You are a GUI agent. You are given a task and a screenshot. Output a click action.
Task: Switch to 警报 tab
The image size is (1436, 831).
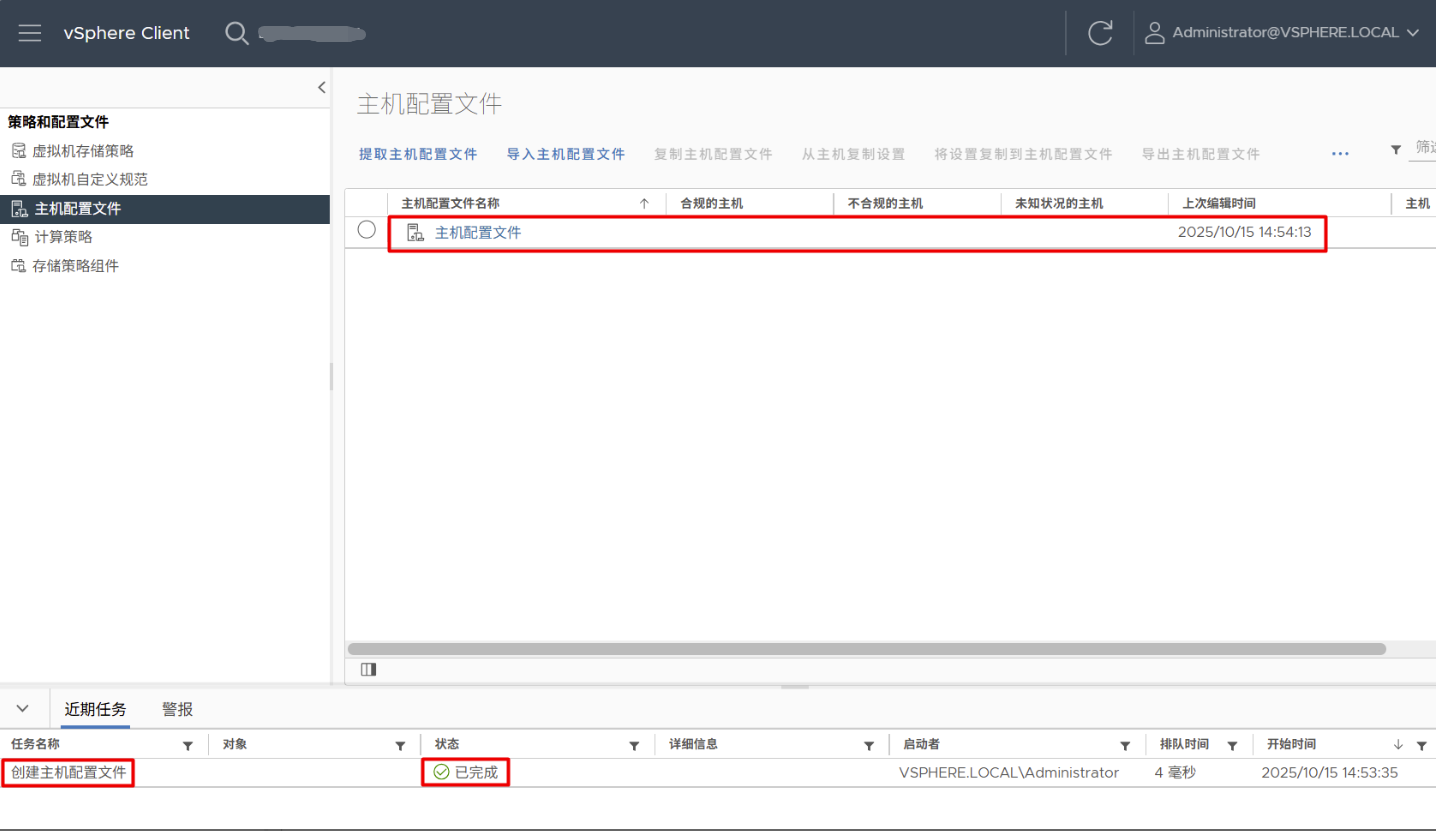coord(177,709)
